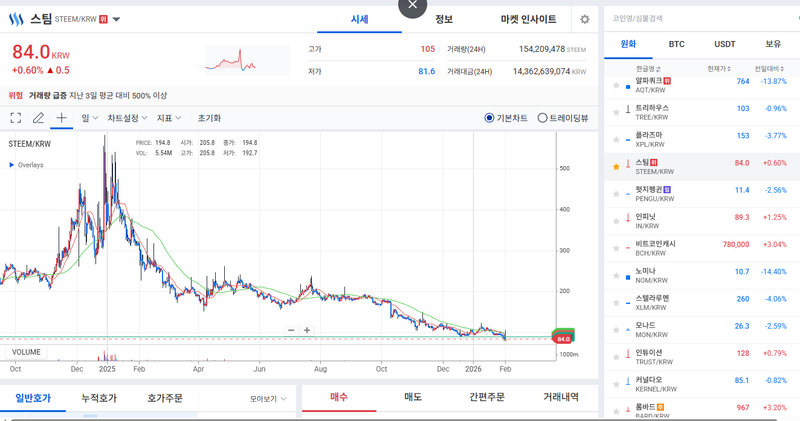The image size is (800, 421).
Task: Close the overlay with X button
Action: (413, 6)
